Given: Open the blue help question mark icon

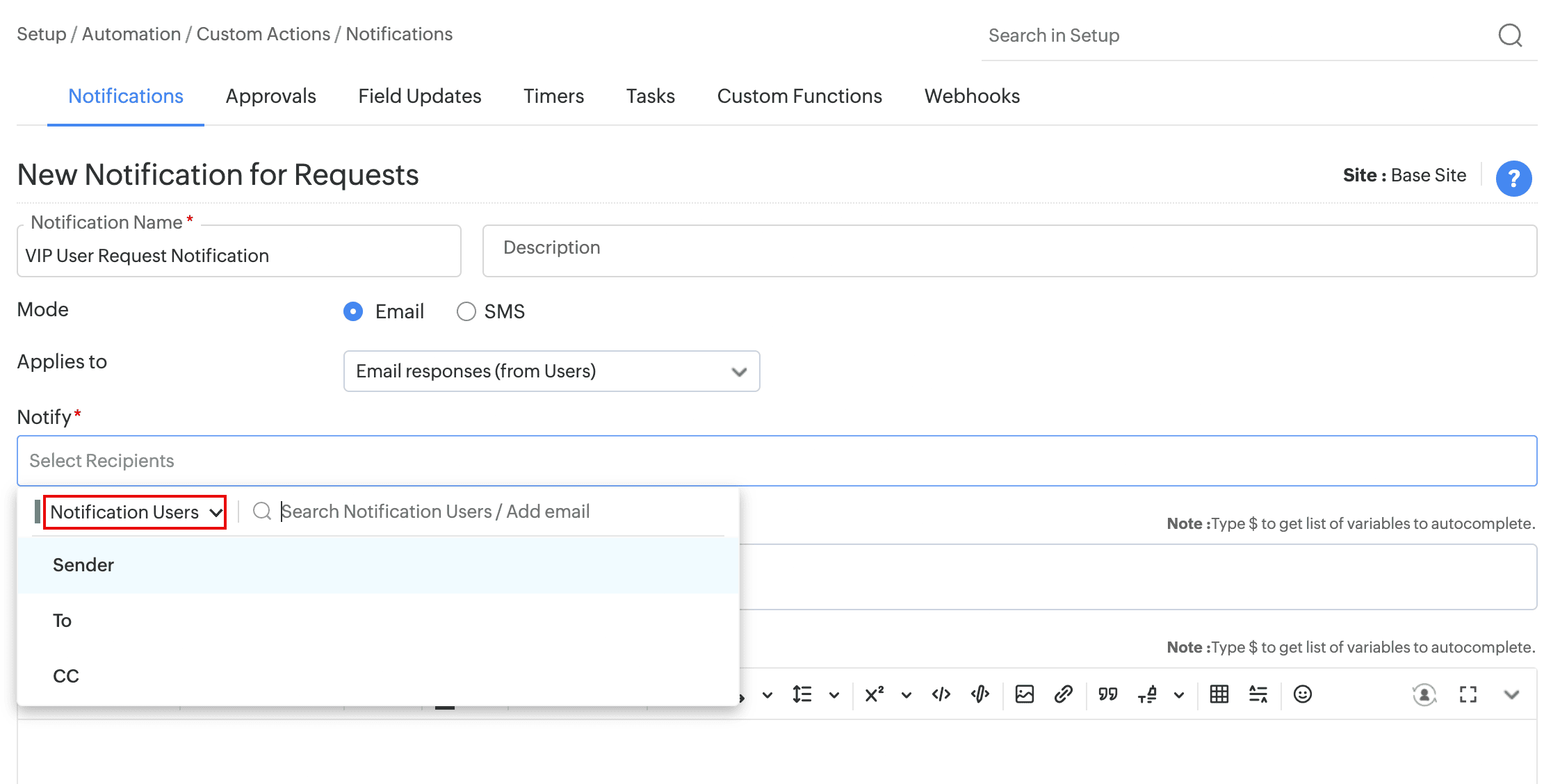Looking at the screenshot, I should coord(1513,179).
